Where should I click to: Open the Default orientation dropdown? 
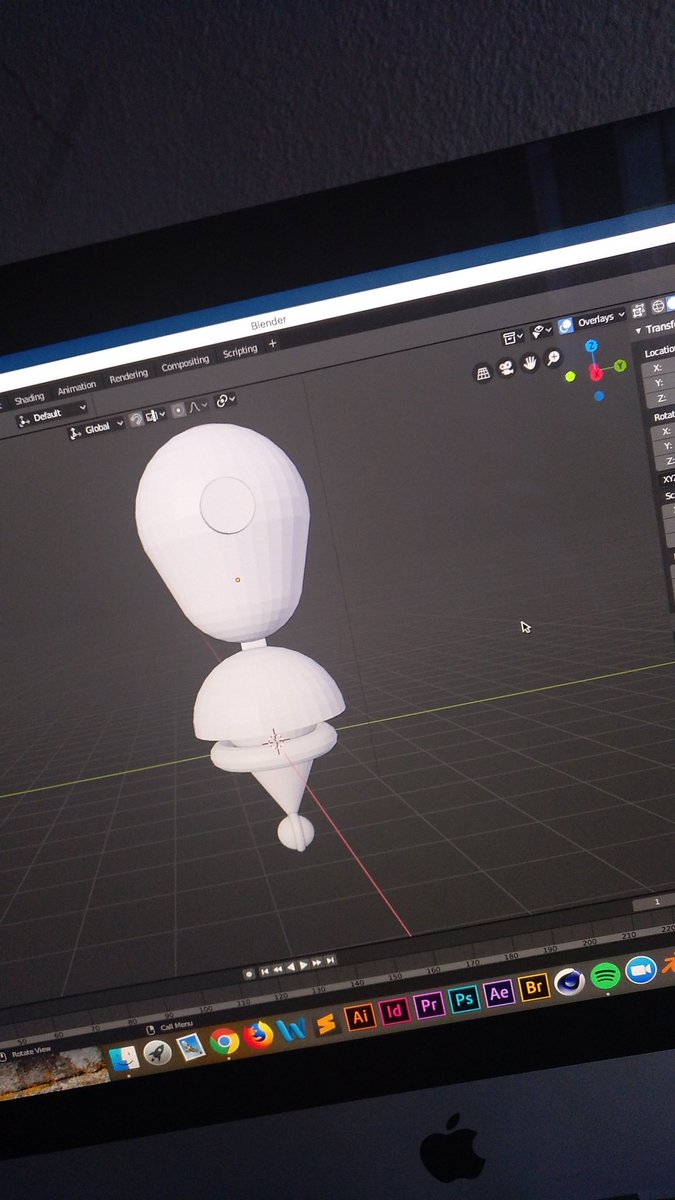51,415
